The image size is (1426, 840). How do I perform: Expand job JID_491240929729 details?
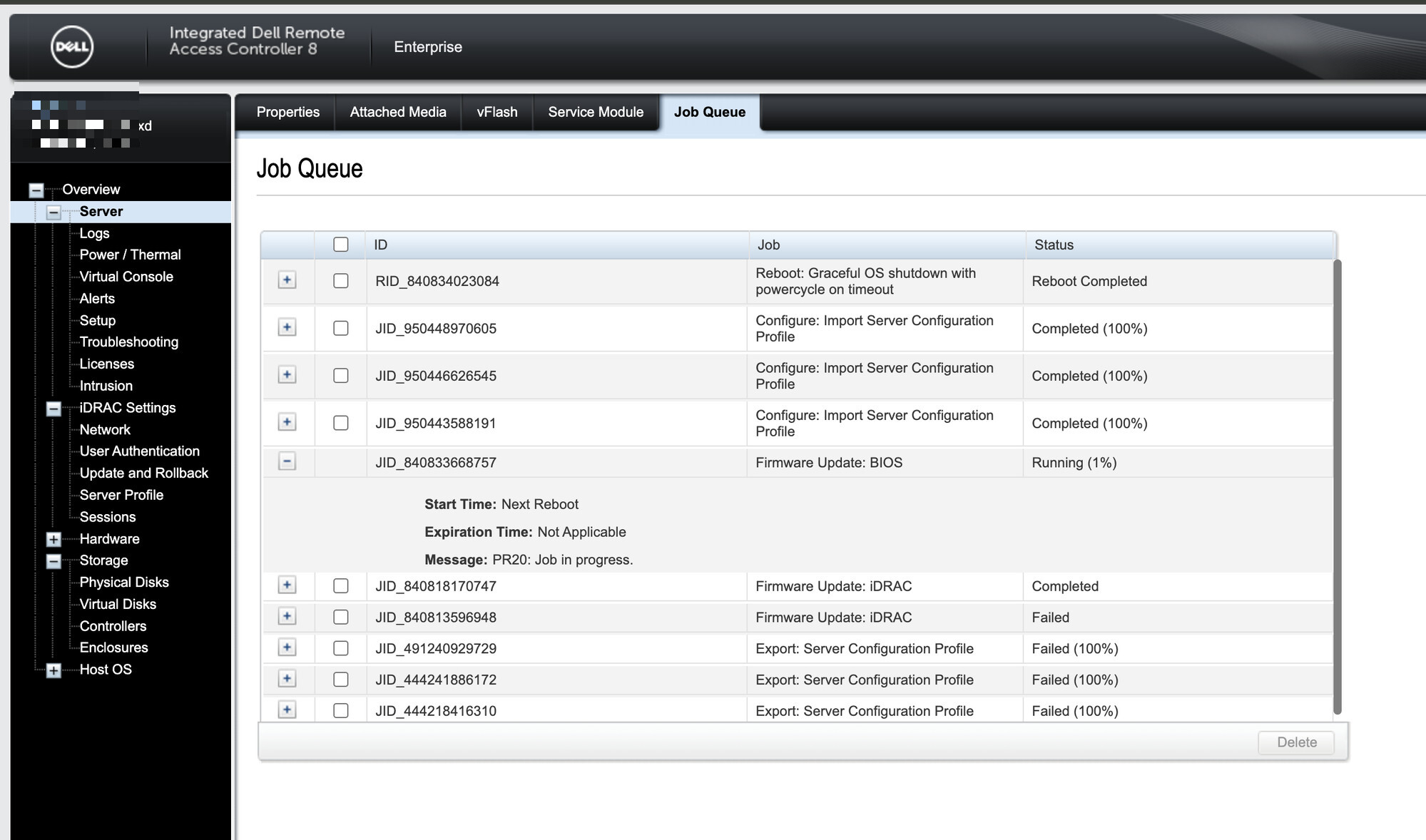(x=287, y=647)
